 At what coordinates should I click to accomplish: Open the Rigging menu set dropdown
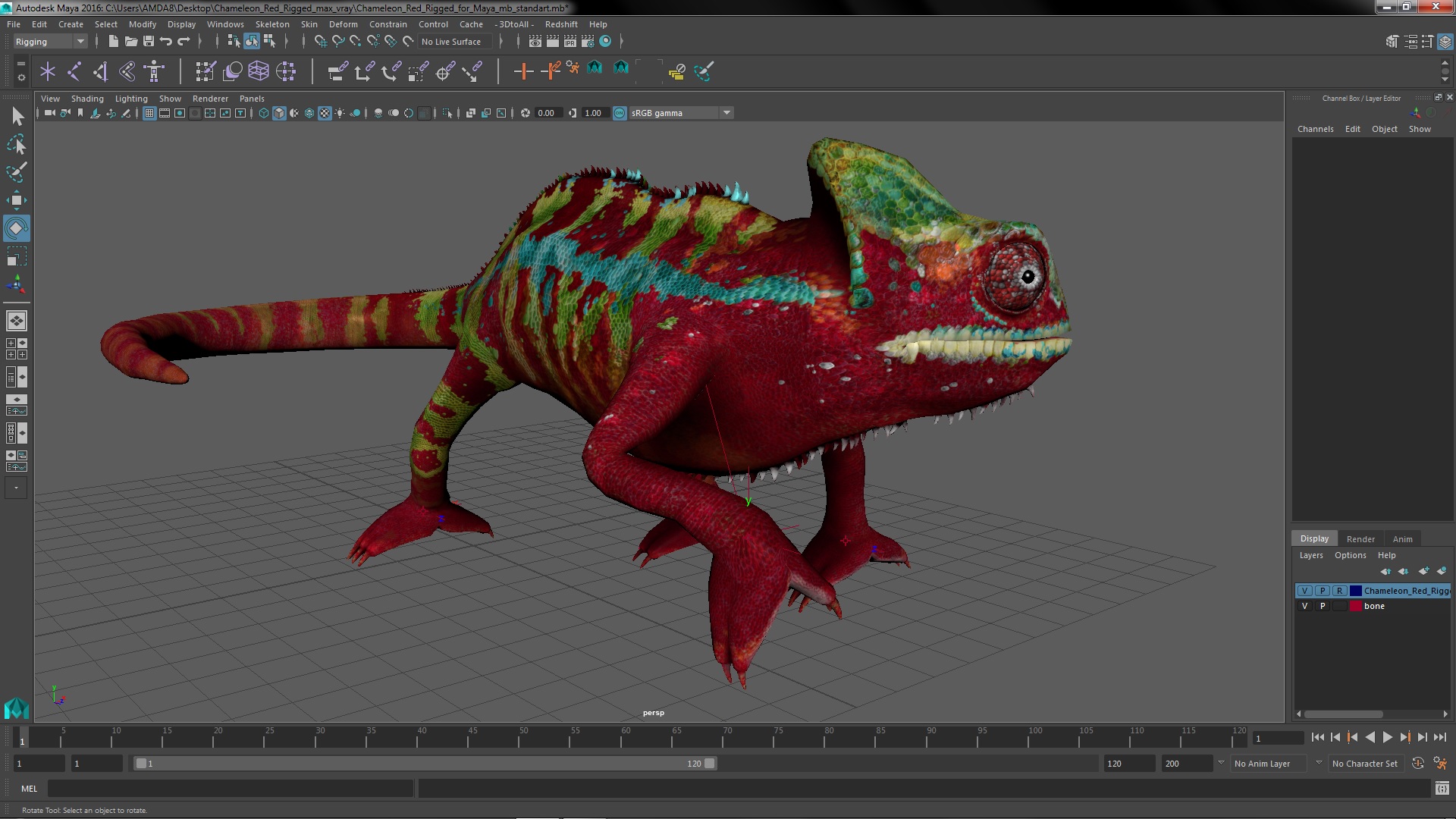click(x=49, y=42)
